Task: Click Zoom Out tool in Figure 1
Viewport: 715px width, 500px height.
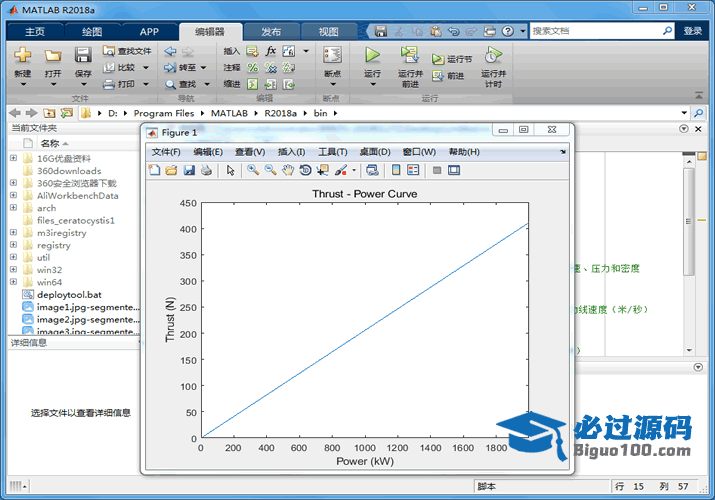Action: pos(270,170)
